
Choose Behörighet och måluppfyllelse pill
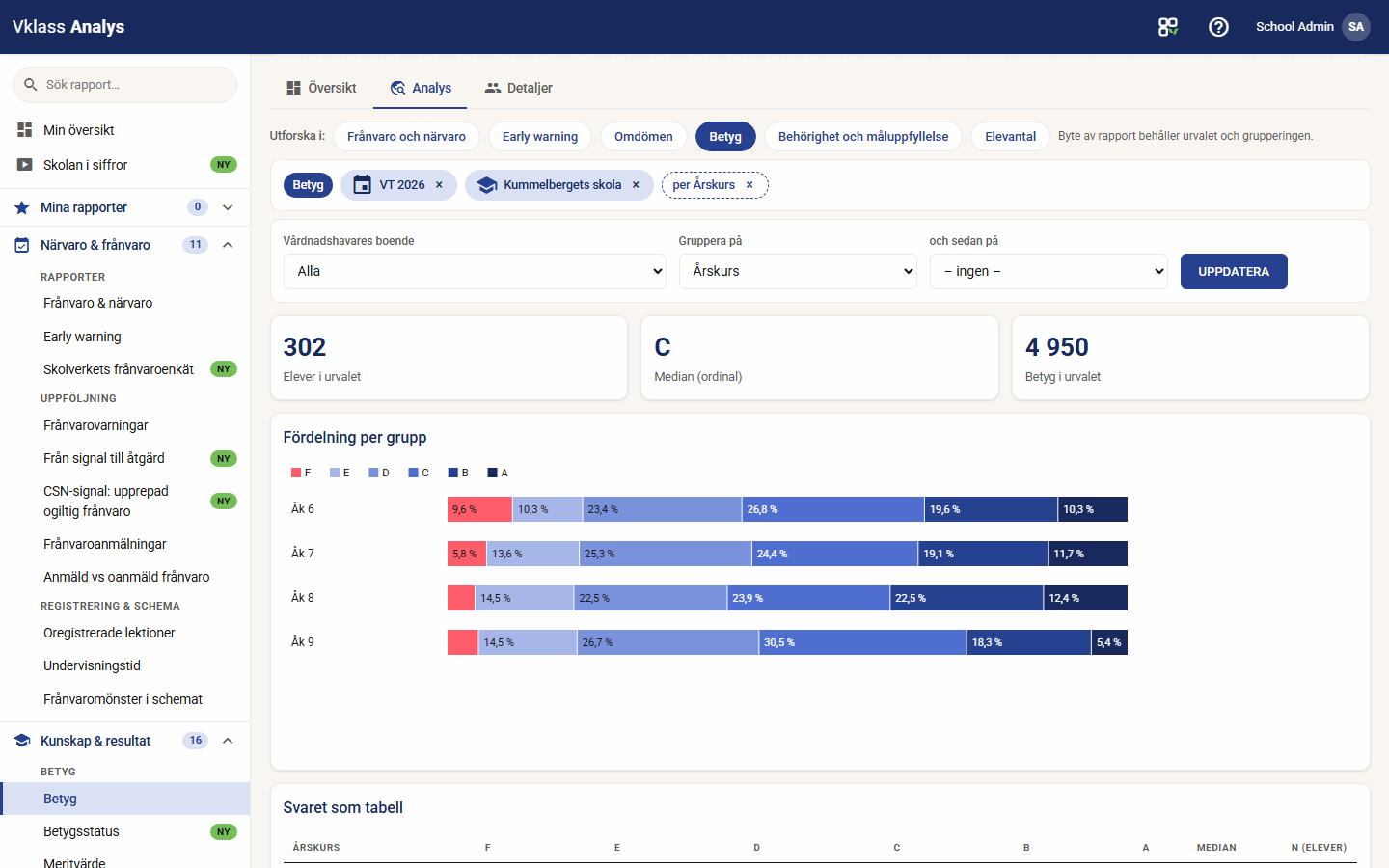tap(863, 136)
